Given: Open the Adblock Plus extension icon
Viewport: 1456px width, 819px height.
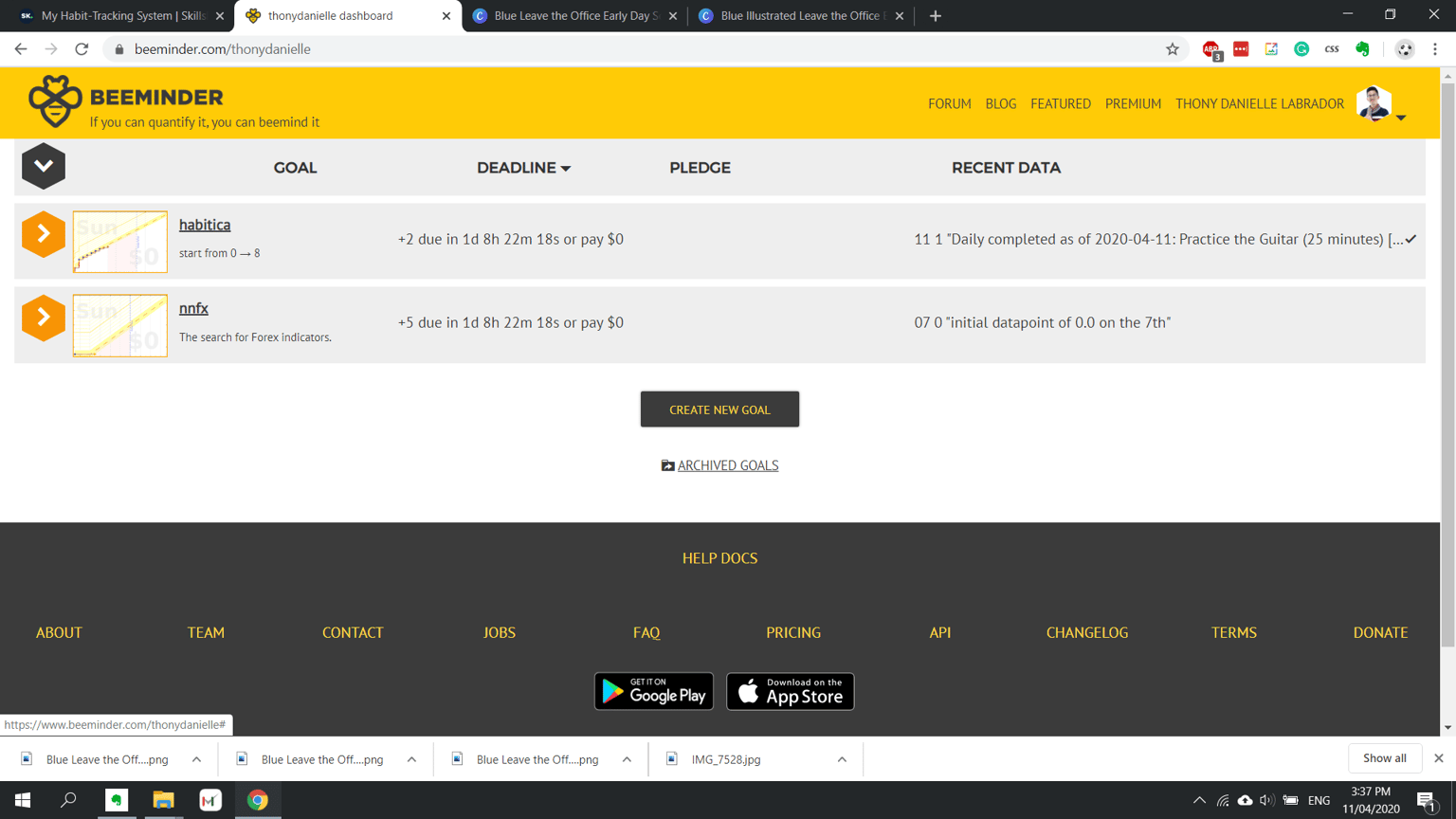Looking at the screenshot, I should click(1211, 49).
